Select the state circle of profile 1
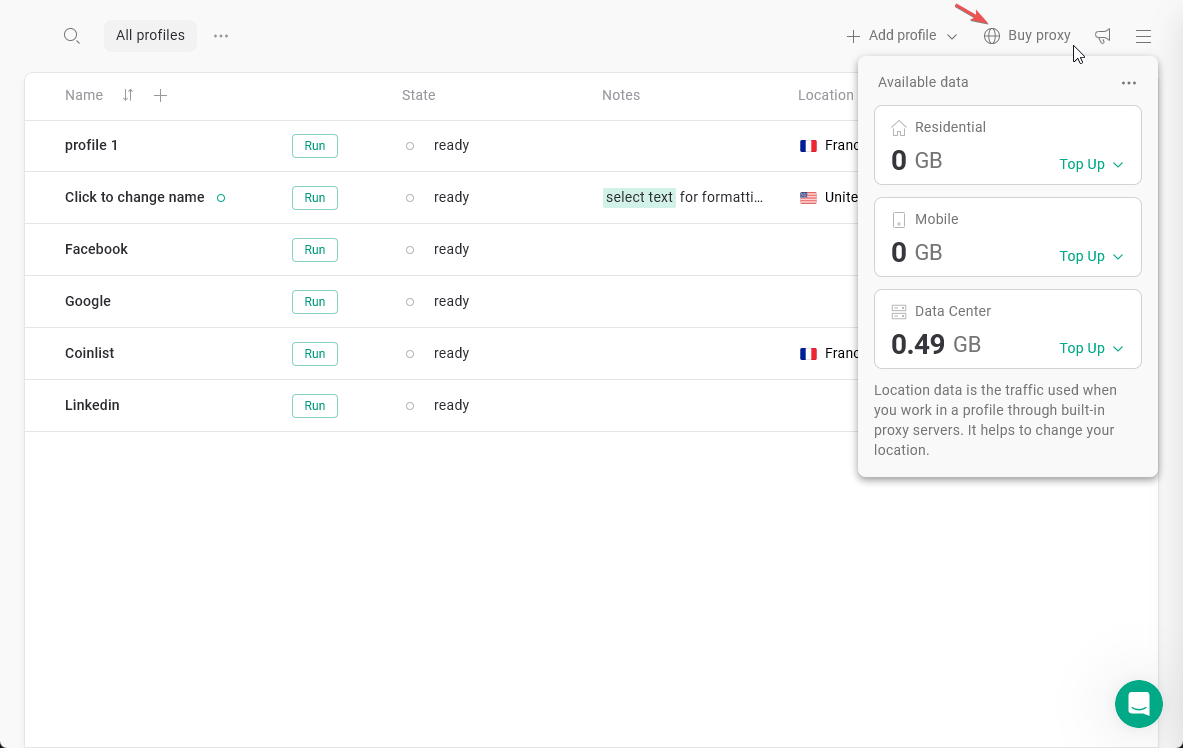Viewport: 1183px width, 748px height. (x=410, y=146)
